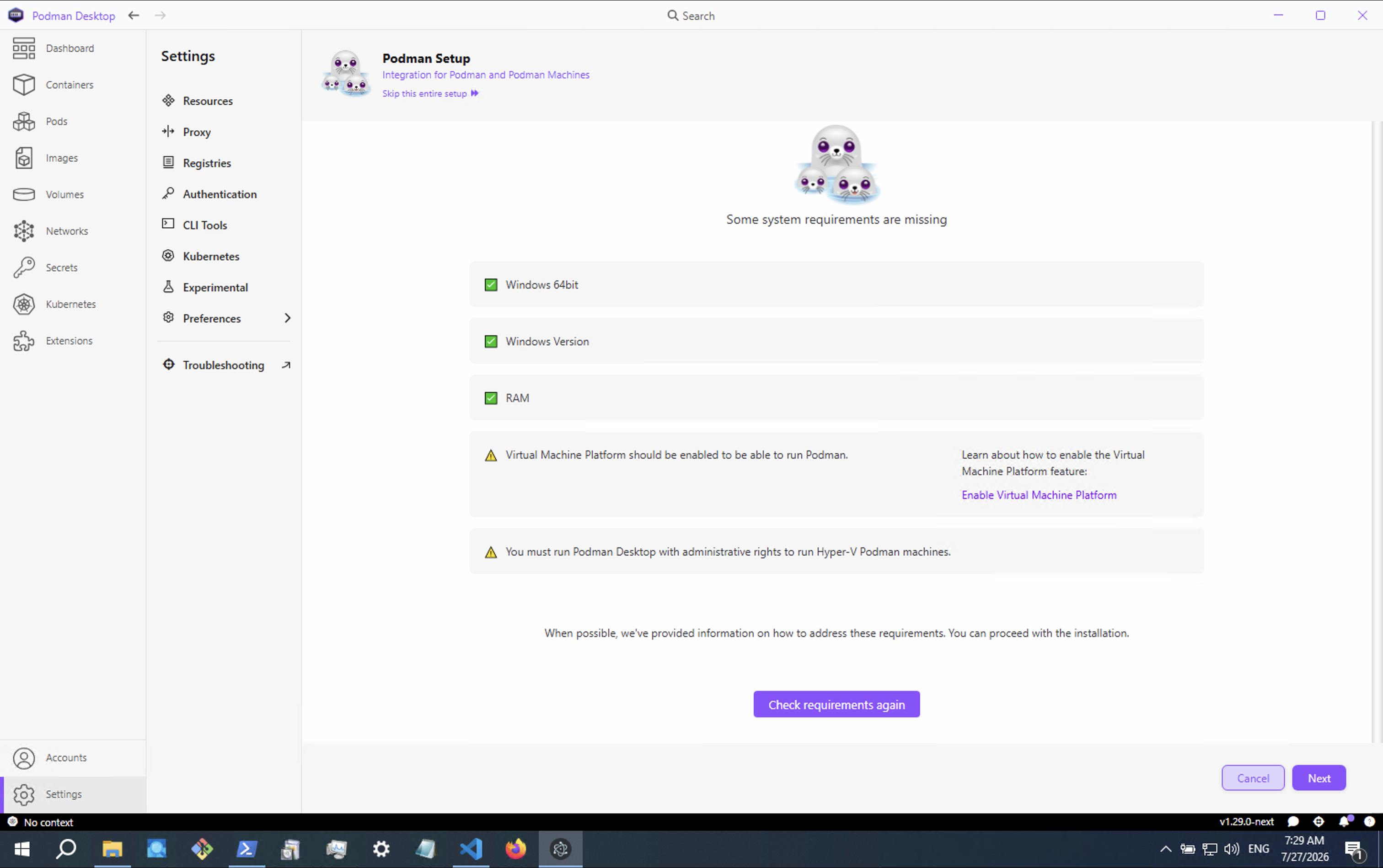Click the Windows Version green checkbox
The height and width of the screenshot is (868, 1383).
click(x=491, y=342)
